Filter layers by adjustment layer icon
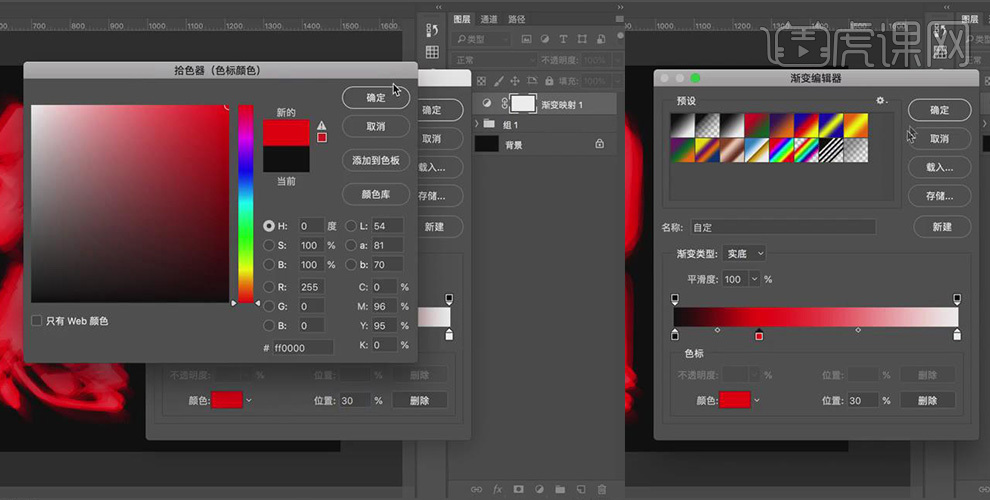 pyautogui.click(x=545, y=39)
